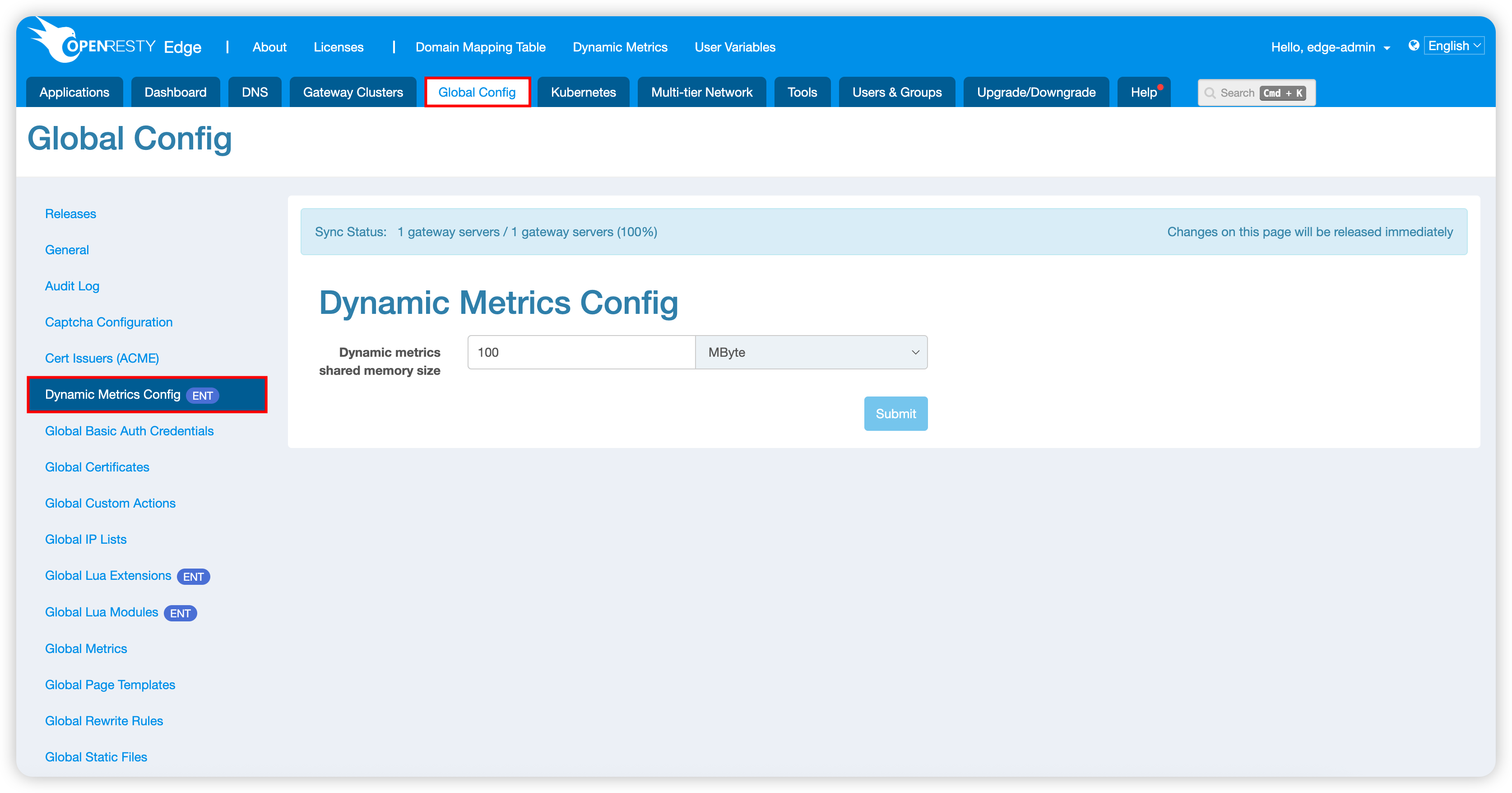Open Cert Issuers (ACME)
This screenshot has width=1512, height=793.
pos(102,358)
